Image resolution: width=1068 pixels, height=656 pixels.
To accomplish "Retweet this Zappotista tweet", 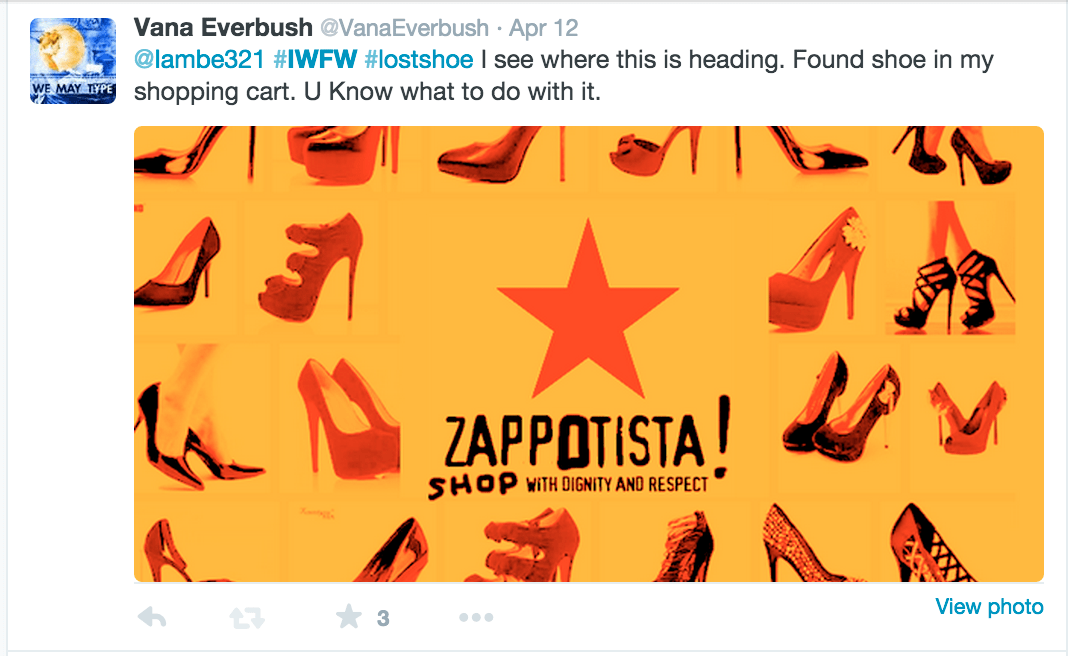I will pyautogui.click(x=246, y=618).
